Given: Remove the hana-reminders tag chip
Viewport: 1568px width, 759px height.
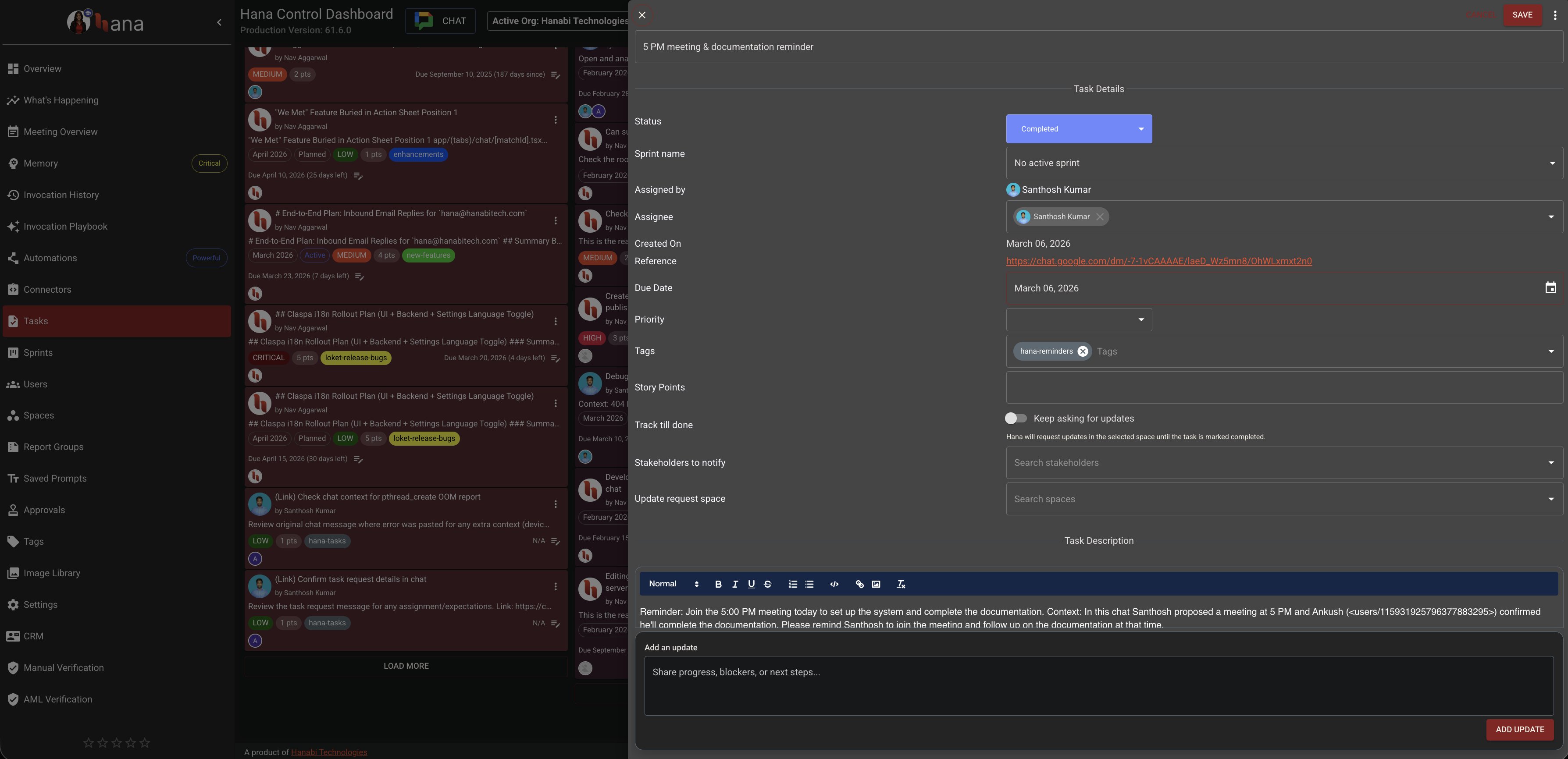Looking at the screenshot, I should pos(1082,351).
